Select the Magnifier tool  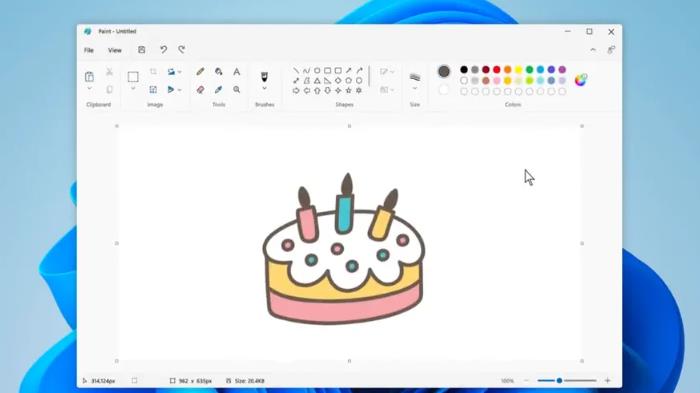(x=237, y=90)
